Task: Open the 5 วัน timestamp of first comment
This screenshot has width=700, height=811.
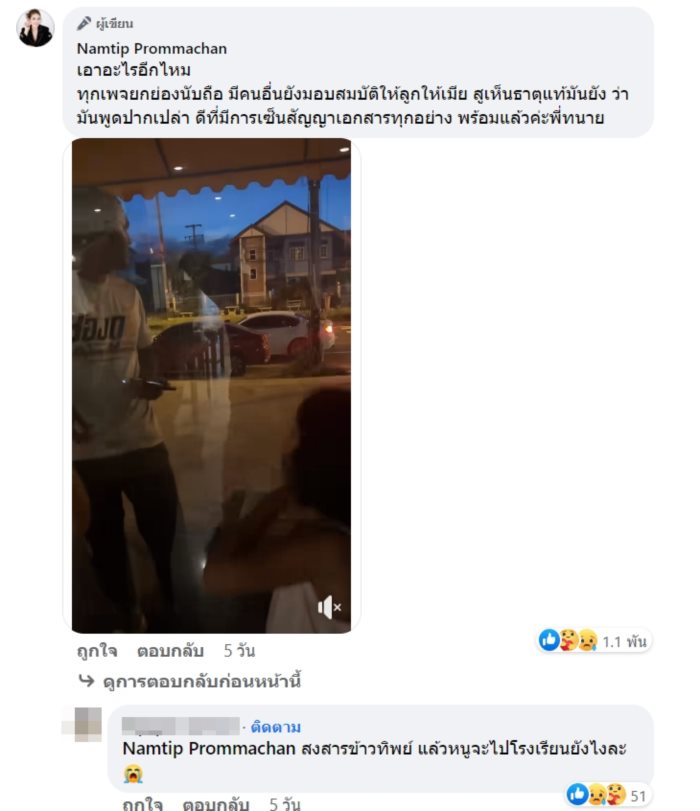Action: coord(239,651)
